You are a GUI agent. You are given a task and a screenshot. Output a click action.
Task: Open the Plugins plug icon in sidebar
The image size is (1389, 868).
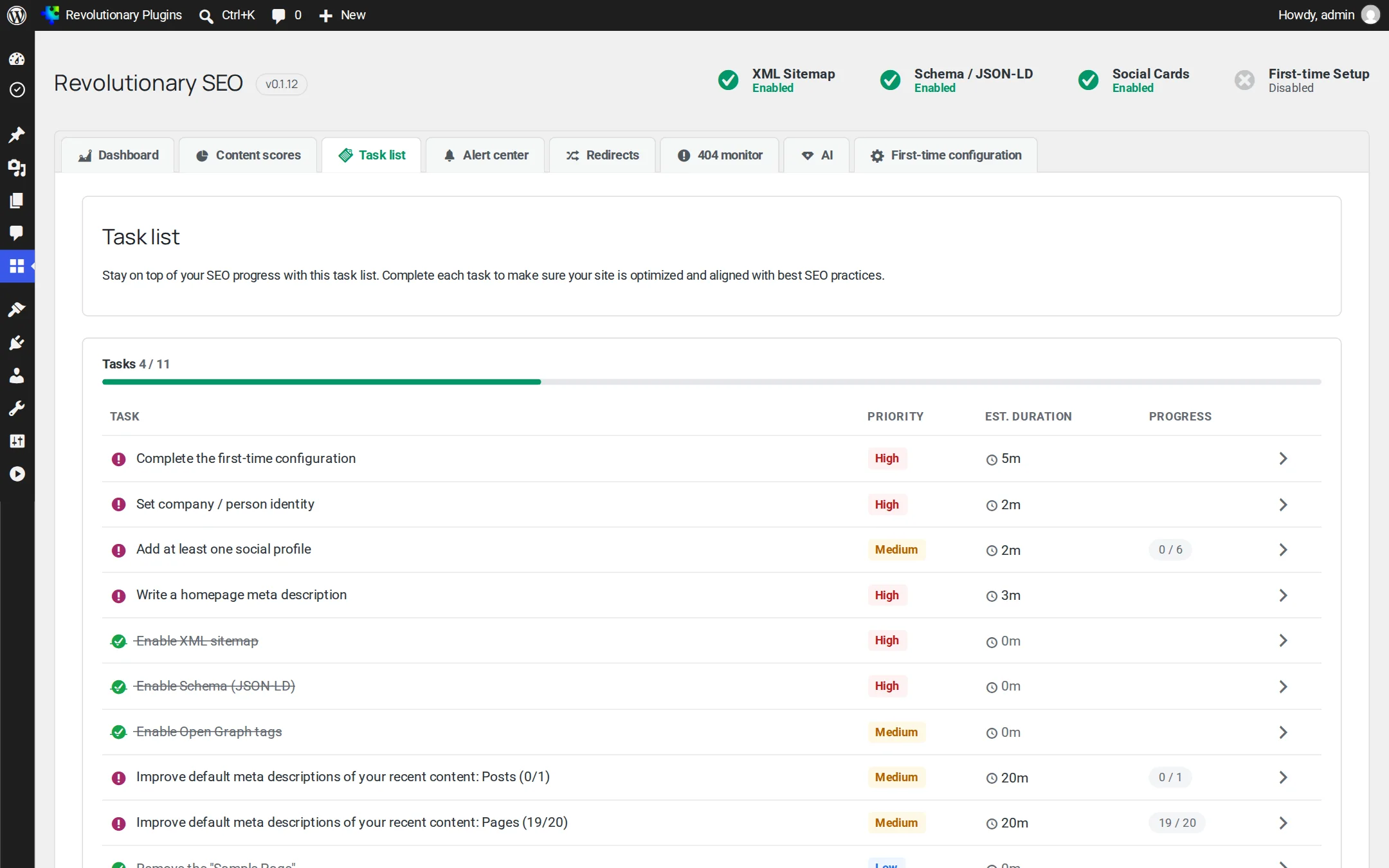click(x=17, y=343)
